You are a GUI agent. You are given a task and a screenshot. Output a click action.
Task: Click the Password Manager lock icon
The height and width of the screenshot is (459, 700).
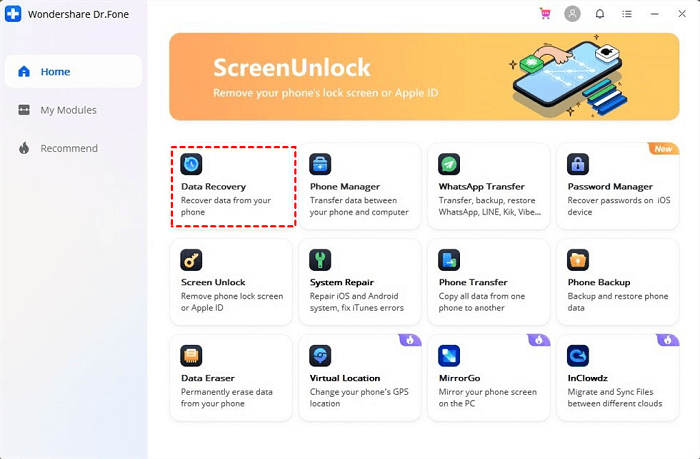point(578,164)
